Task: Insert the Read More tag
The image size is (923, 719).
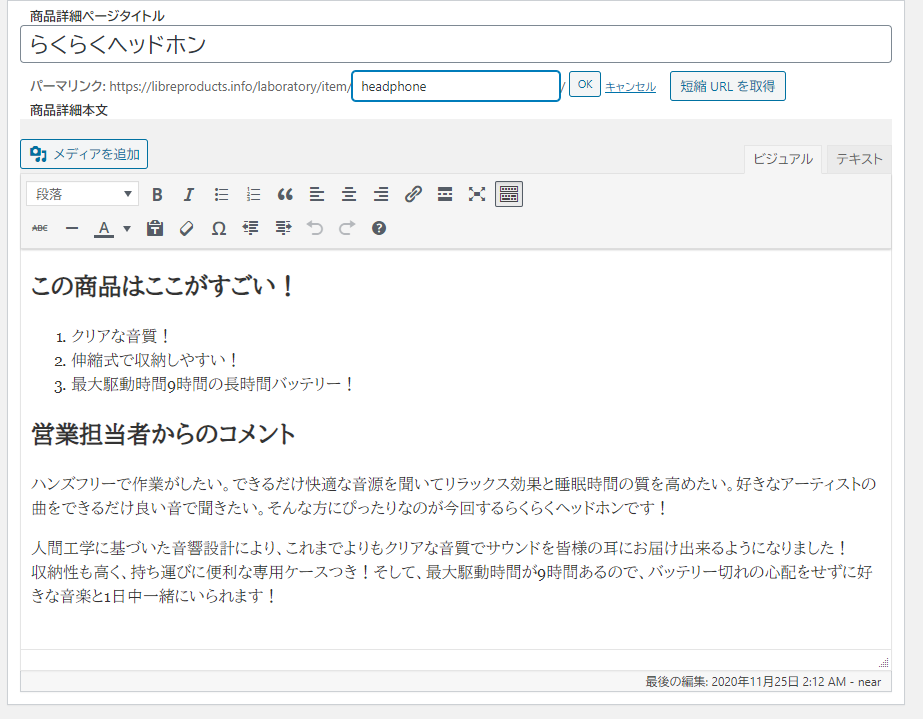Action: pyautogui.click(x=445, y=194)
